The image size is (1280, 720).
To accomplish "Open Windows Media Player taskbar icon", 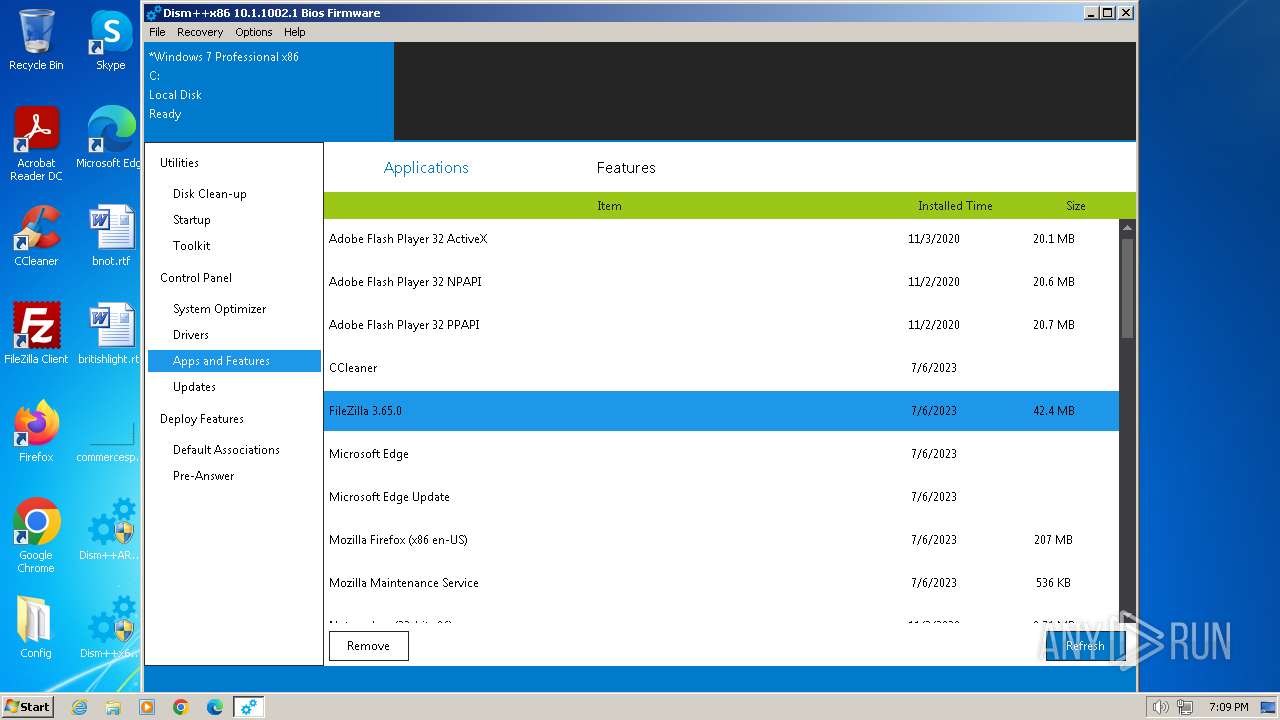I will 147,707.
